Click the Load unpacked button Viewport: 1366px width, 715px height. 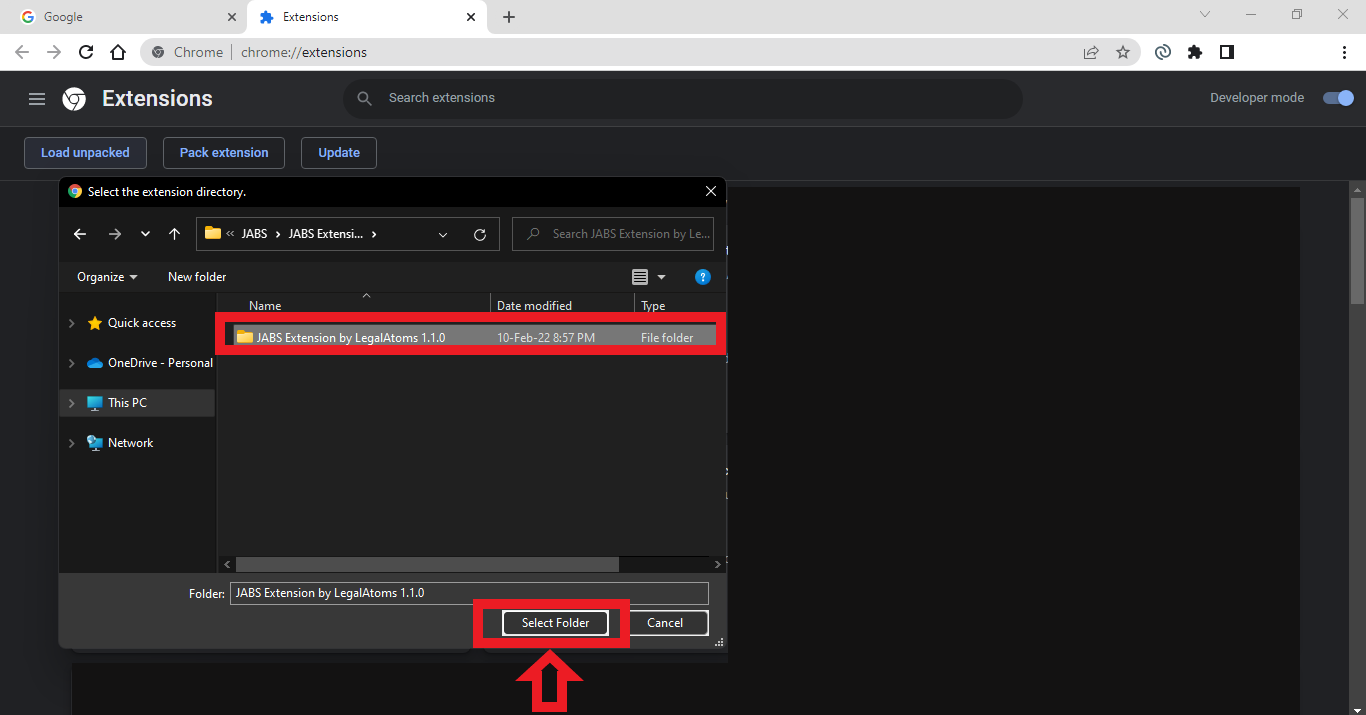coord(85,152)
